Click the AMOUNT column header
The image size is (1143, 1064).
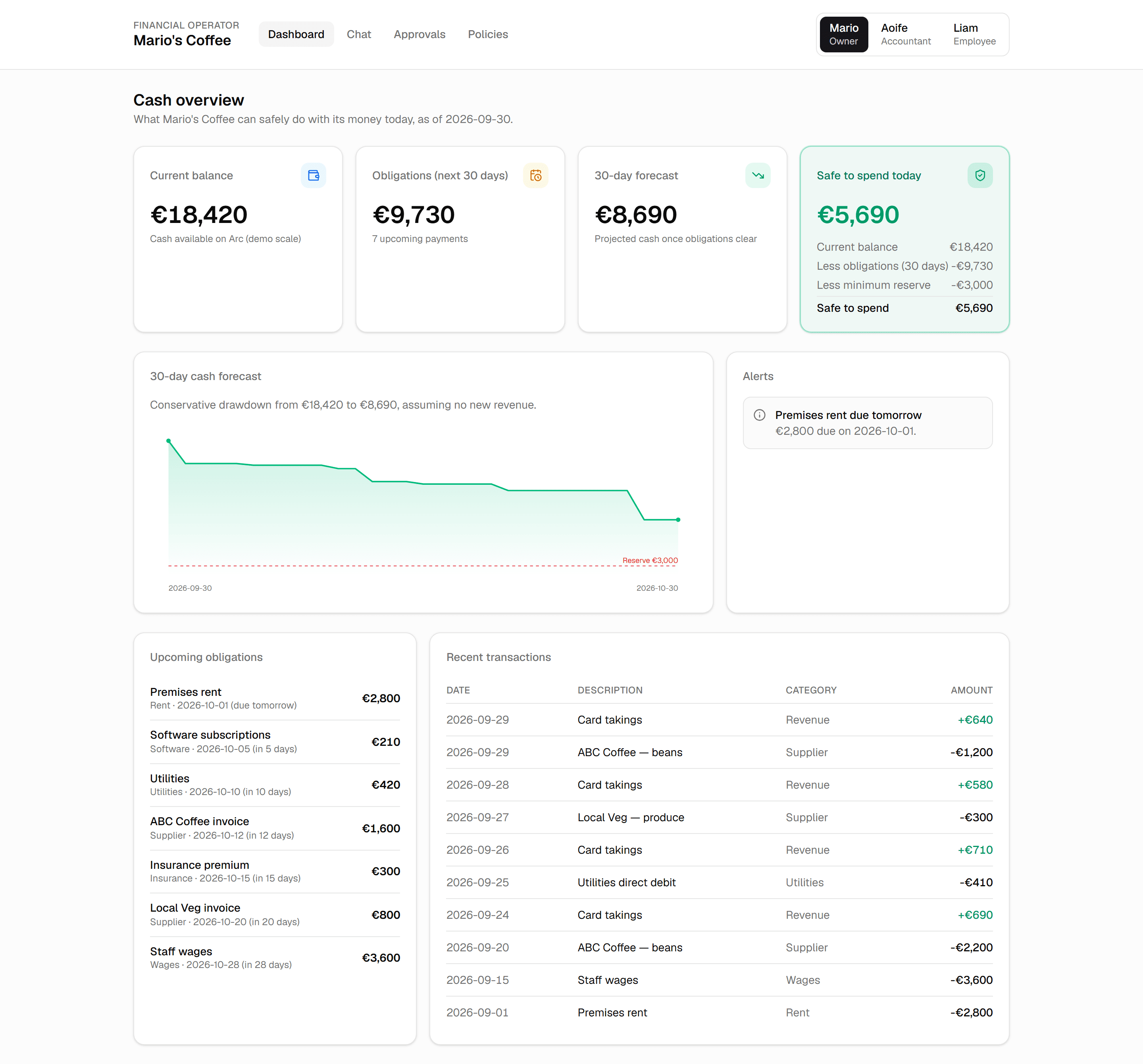(x=972, y=690)
